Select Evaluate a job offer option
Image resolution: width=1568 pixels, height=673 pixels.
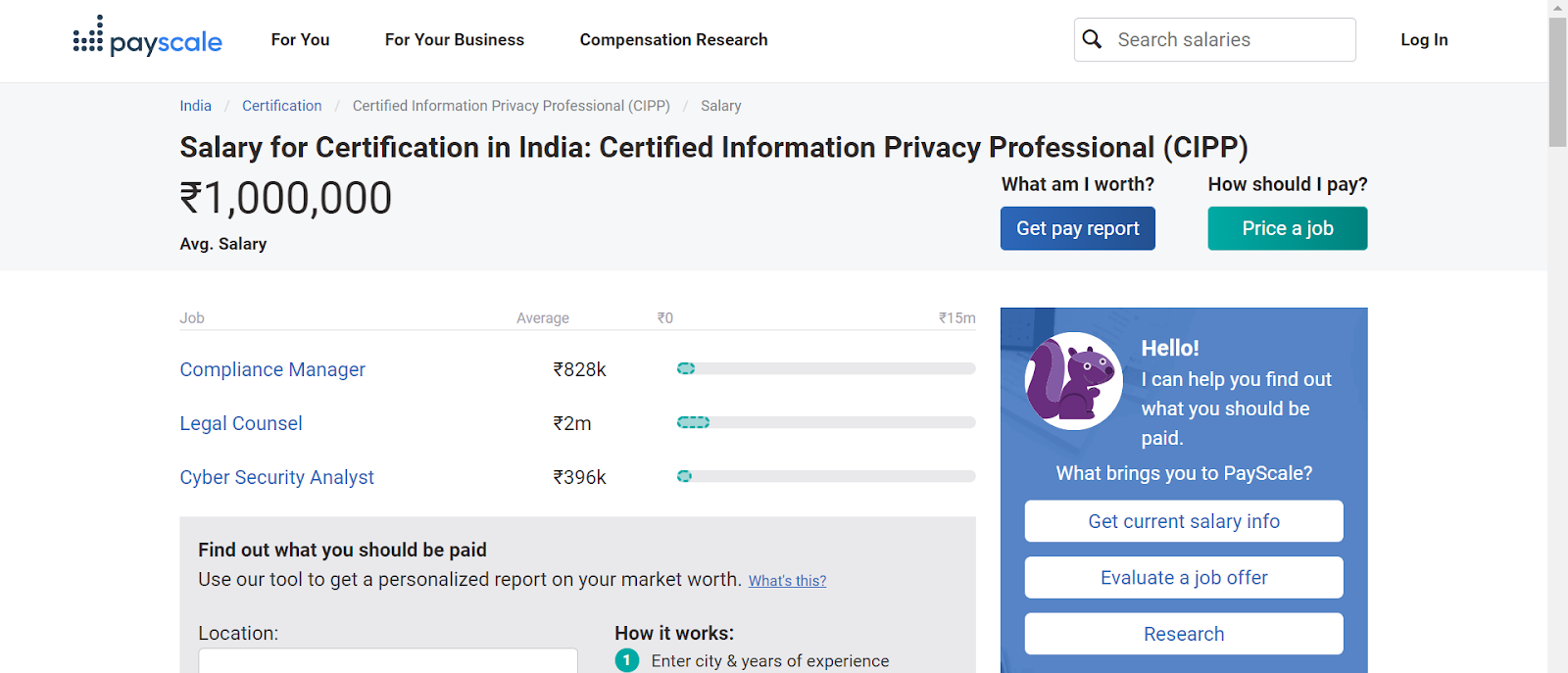(x=1184, y=578)
